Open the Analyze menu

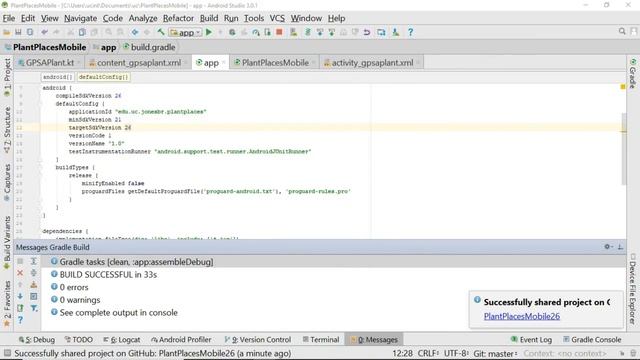143,18
